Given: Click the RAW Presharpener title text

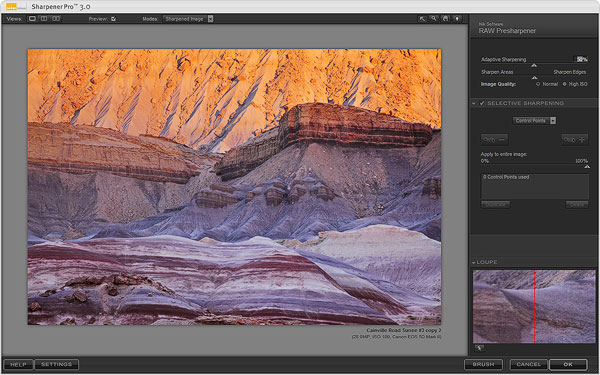Looking at the screenshot, I should (x=507, y=31).
